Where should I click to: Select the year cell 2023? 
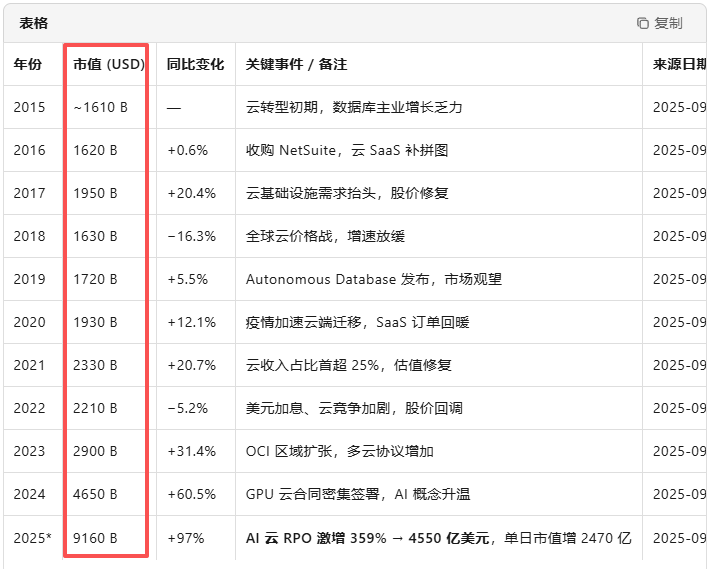[29, 451]
